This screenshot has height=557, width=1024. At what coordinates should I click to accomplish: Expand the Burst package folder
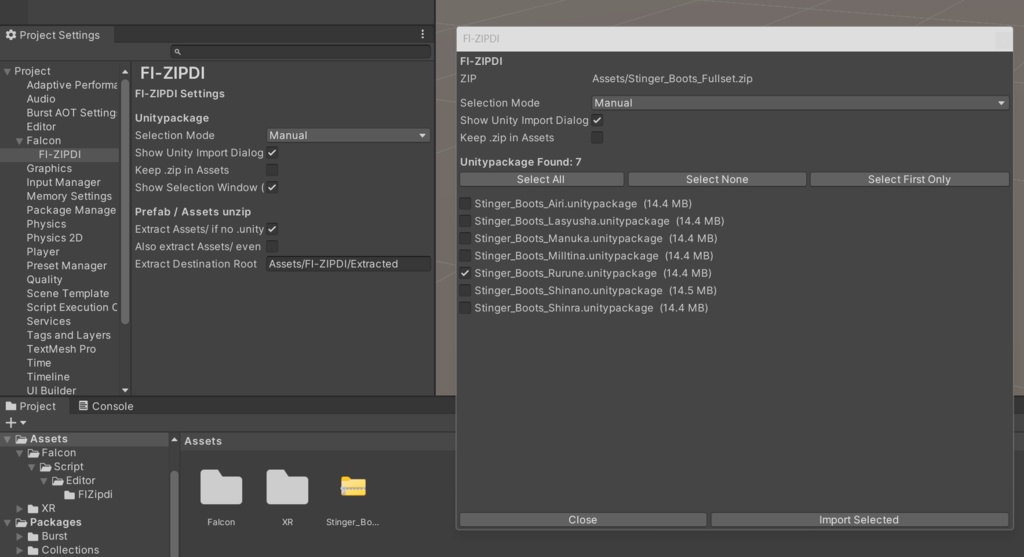point(20,536)
